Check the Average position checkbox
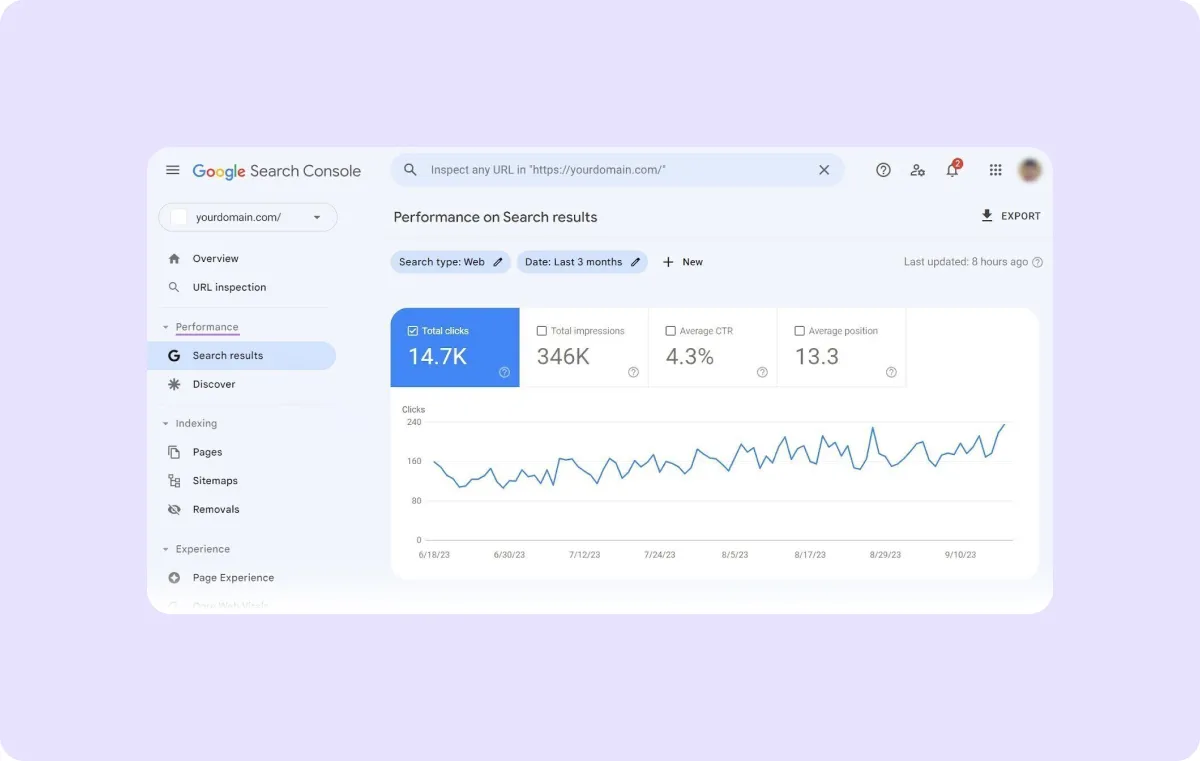Viewport: 1200px width, 761px height. [799, 331]
